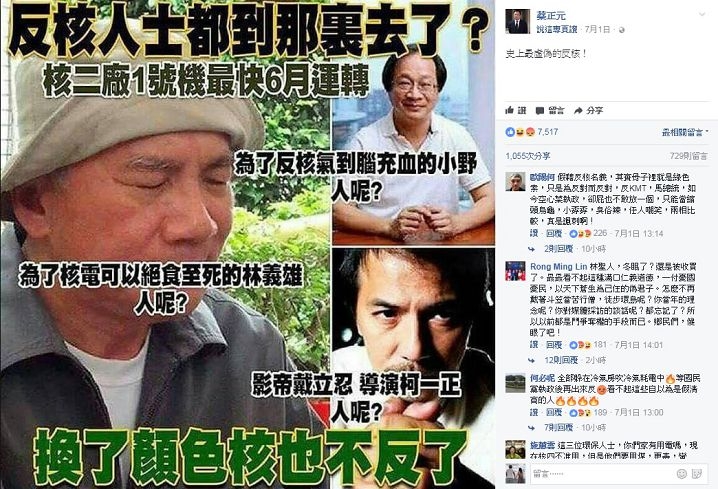This screenshot has width=718, height=489.
Task: Click the comment bubble icon 留言
Action: coord(540,110)
